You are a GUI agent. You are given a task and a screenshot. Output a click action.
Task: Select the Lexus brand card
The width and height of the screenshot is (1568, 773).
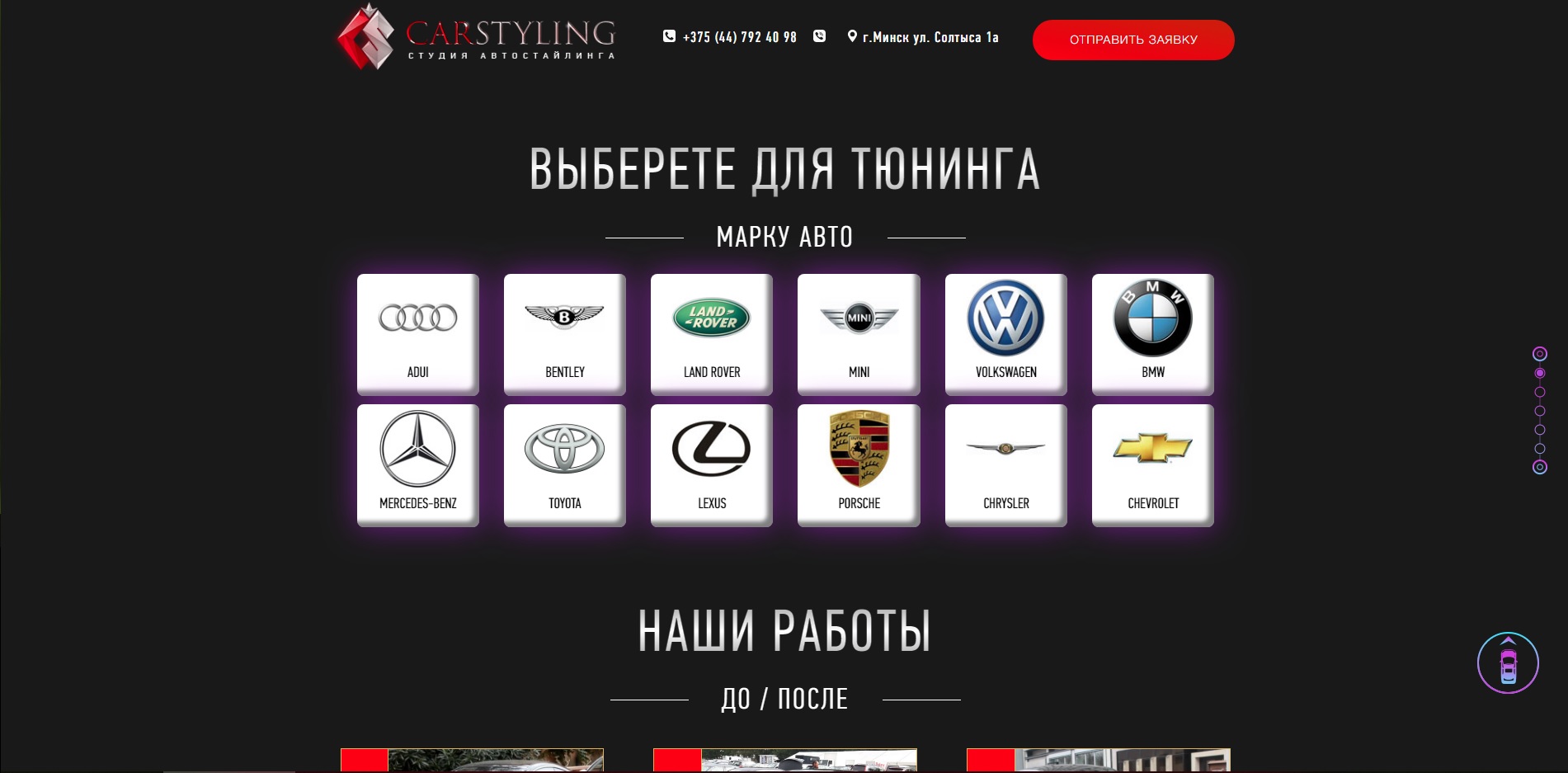pos(712,465)
